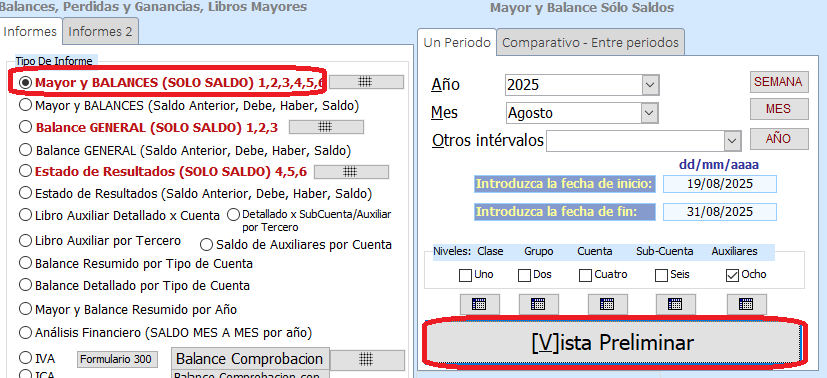The width and height of the screenshot is (827, 378).
Task: Click the SEMANA button
Action: click(778, 82)
